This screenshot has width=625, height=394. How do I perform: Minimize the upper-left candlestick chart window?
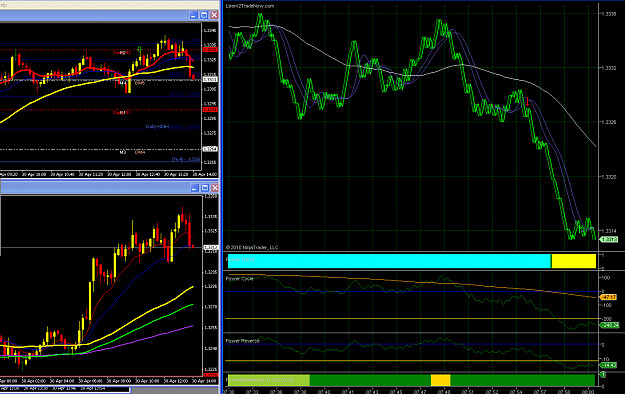point(193,15)
